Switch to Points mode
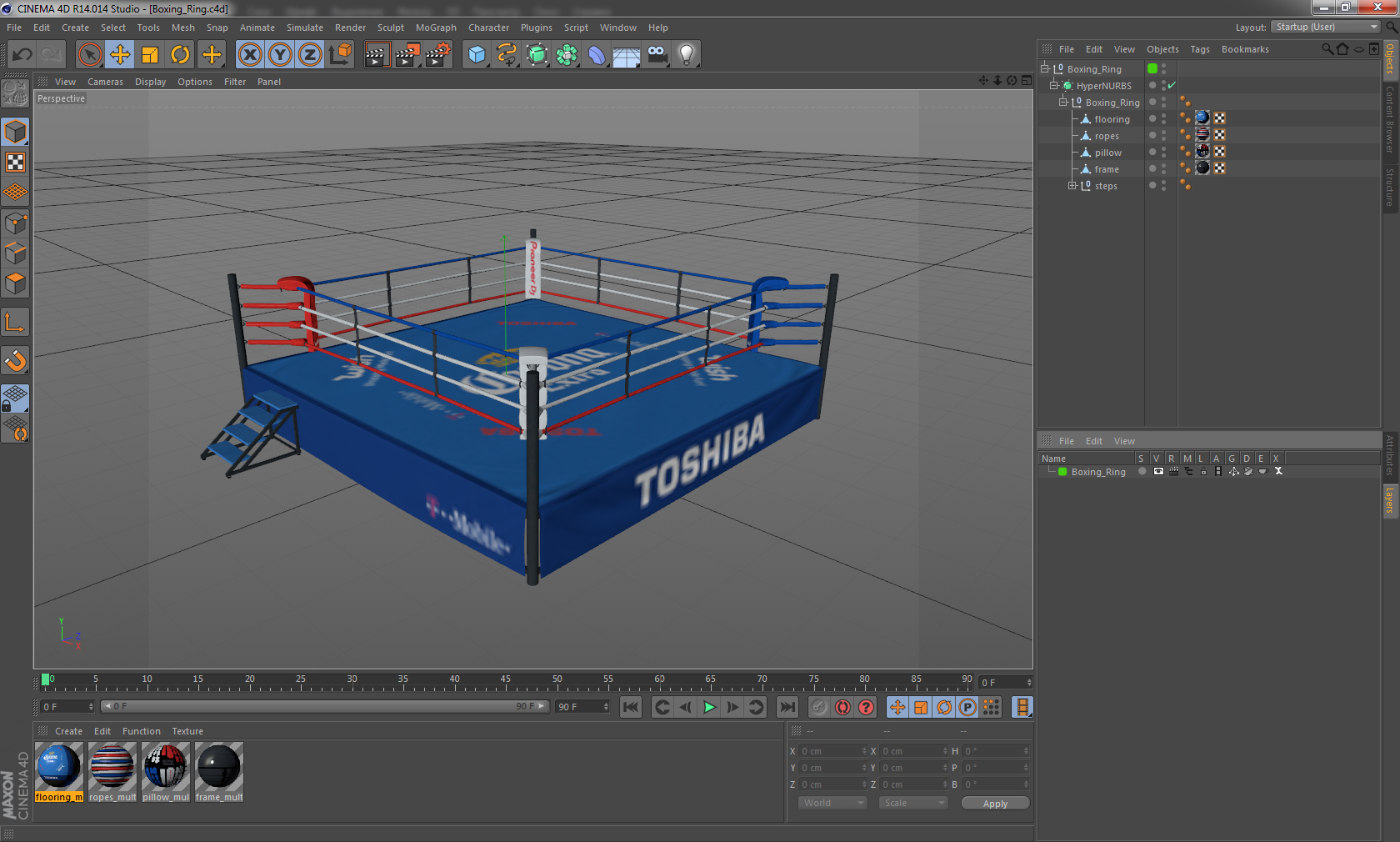 tap(15, 223)
